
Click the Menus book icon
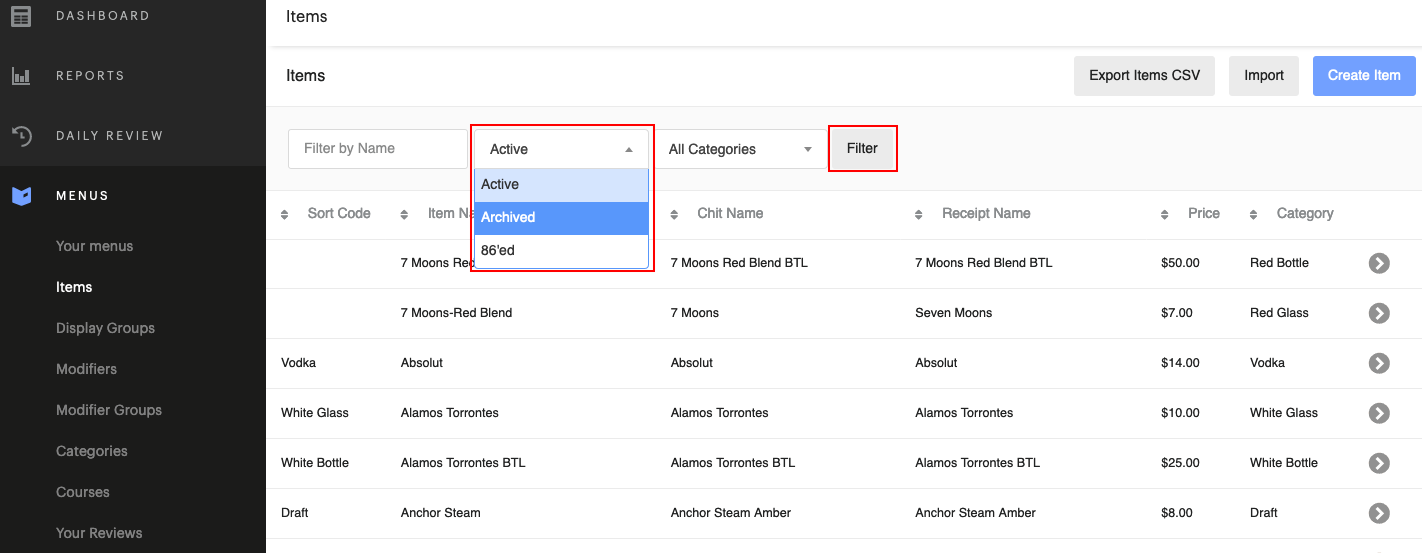click(21, 196)
